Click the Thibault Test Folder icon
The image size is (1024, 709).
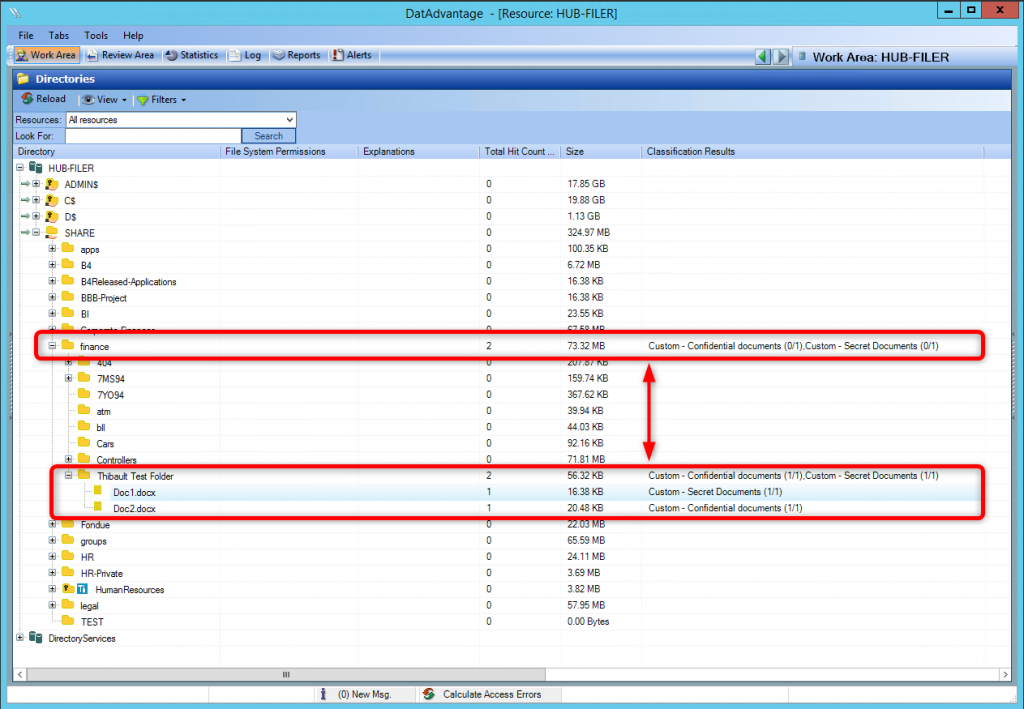[x=84, y=475]
